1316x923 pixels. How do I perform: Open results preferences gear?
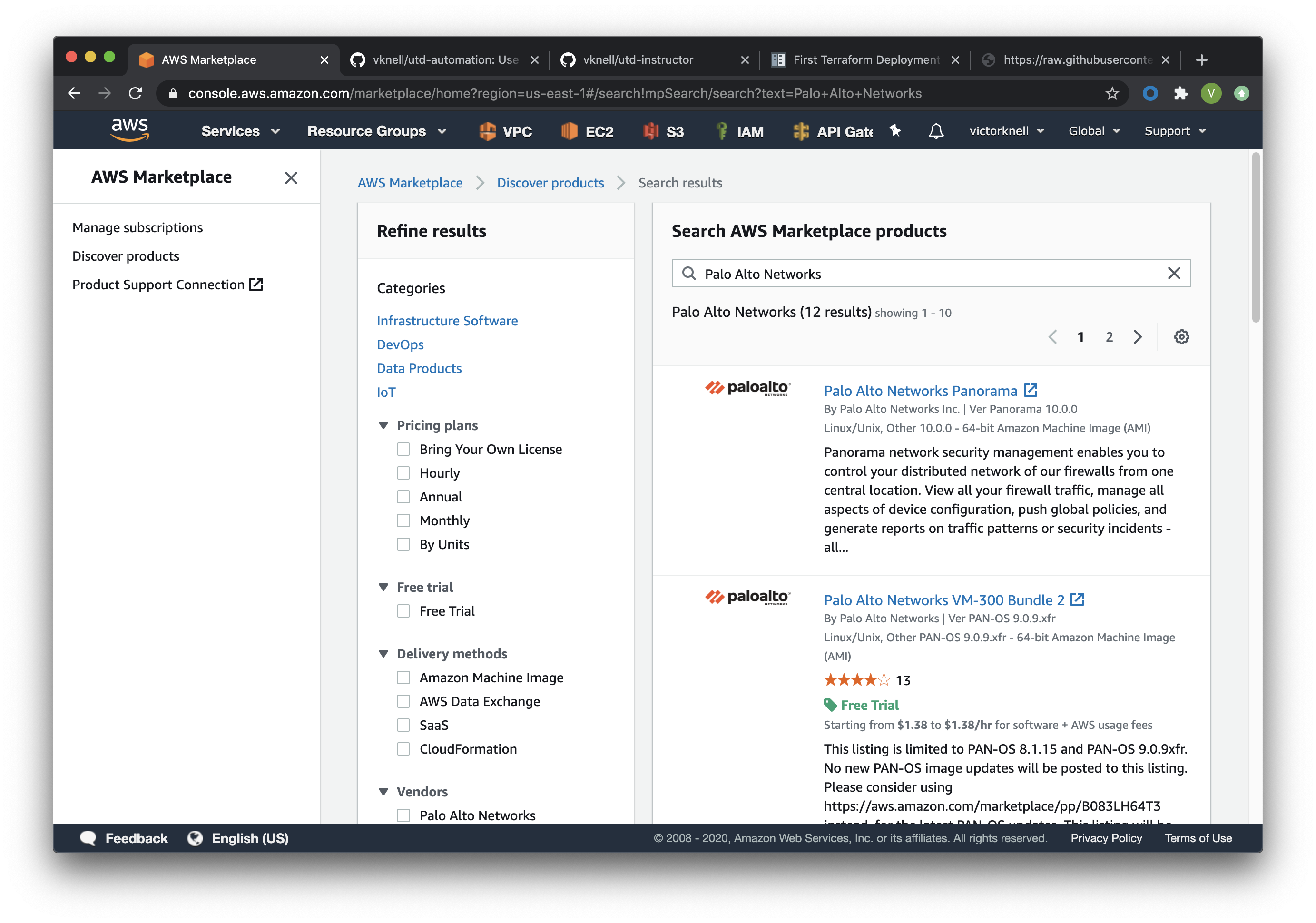[x=1181, y=336]
